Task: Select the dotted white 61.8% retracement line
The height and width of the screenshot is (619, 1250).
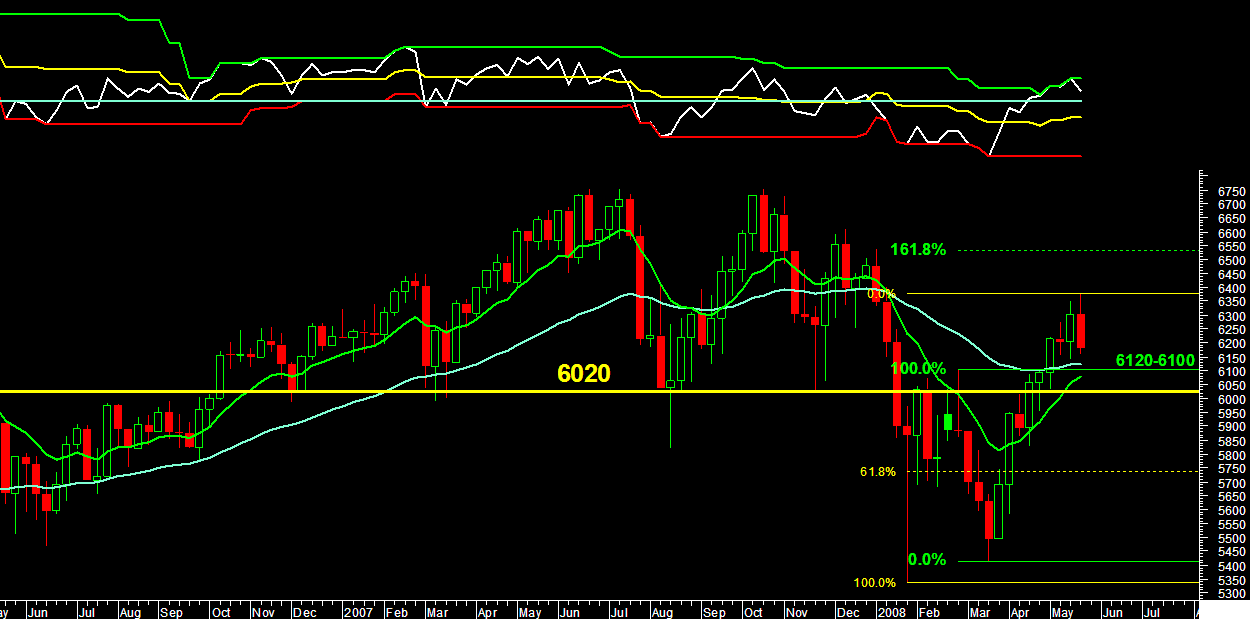Action: click(x=1050, y=471)
